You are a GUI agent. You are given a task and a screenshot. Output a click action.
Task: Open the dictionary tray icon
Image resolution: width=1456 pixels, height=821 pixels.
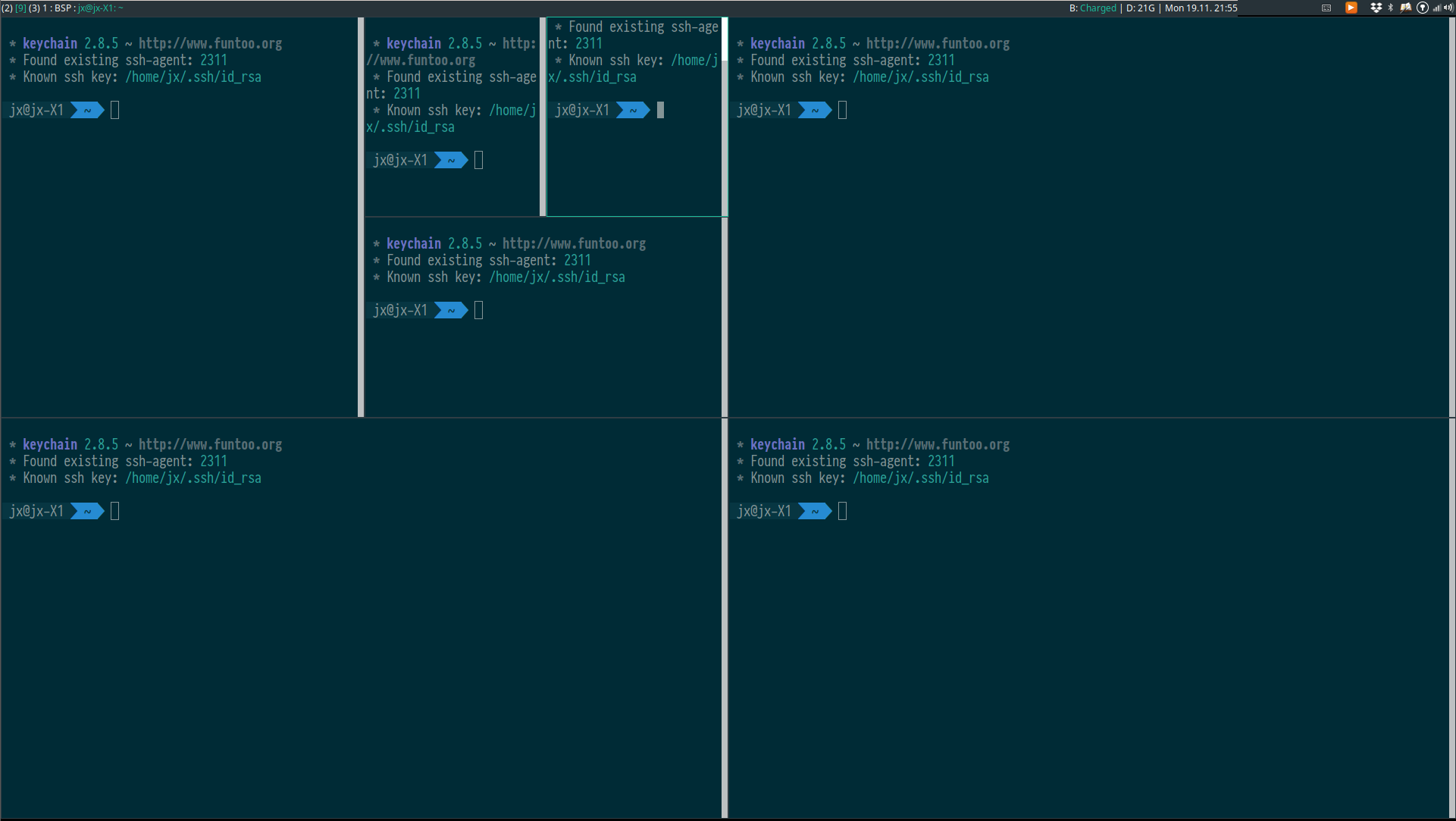click(x=1407, y=8)
